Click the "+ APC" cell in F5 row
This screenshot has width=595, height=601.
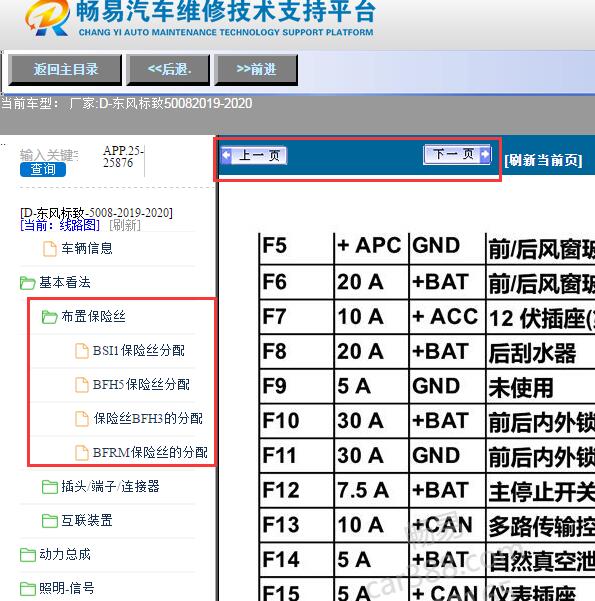click(371, 248)
